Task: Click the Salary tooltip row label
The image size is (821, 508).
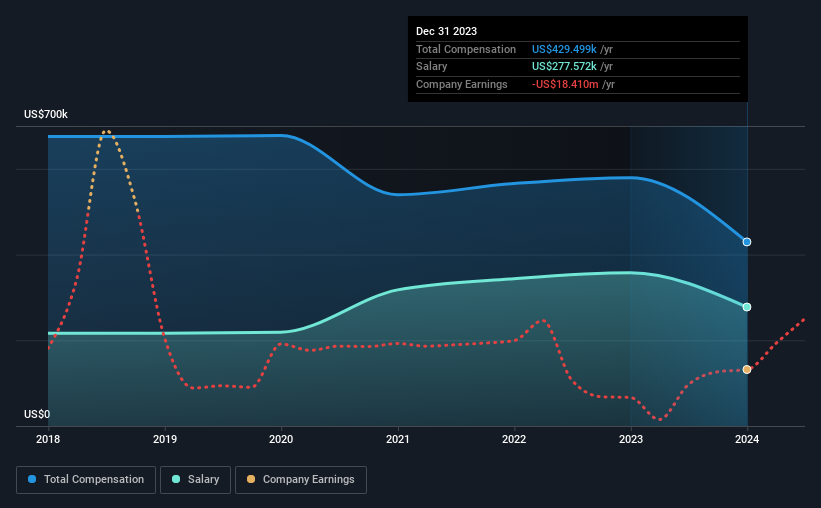Action: (431, 67)
